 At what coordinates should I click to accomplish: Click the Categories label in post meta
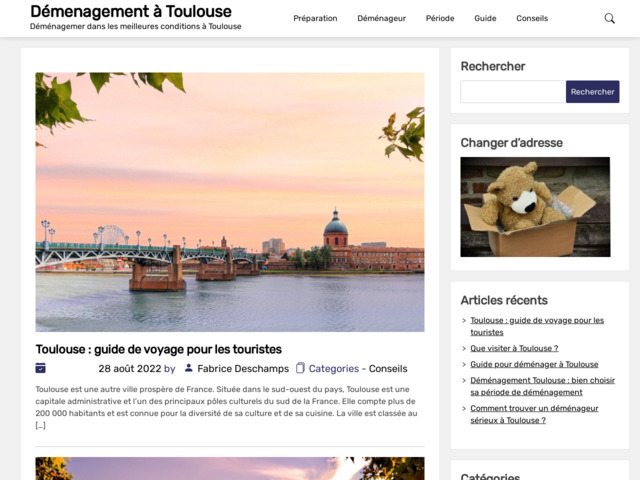(333, 369)
